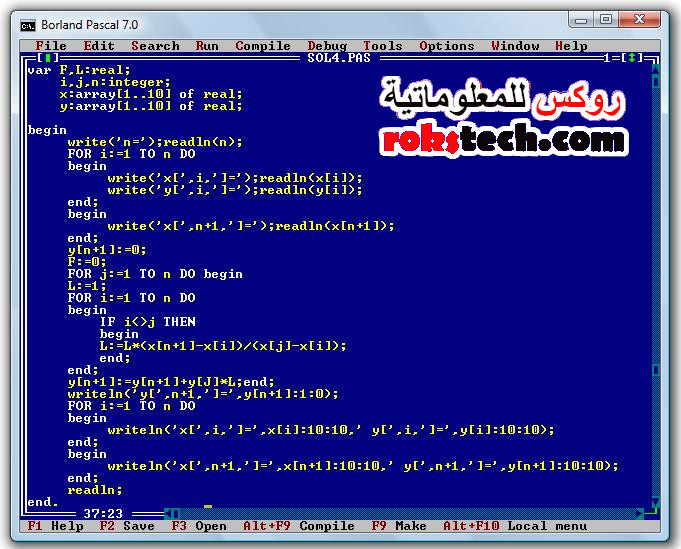Open the Edit menu
This screenshot has height=549, width=681.
click(99, 46)
